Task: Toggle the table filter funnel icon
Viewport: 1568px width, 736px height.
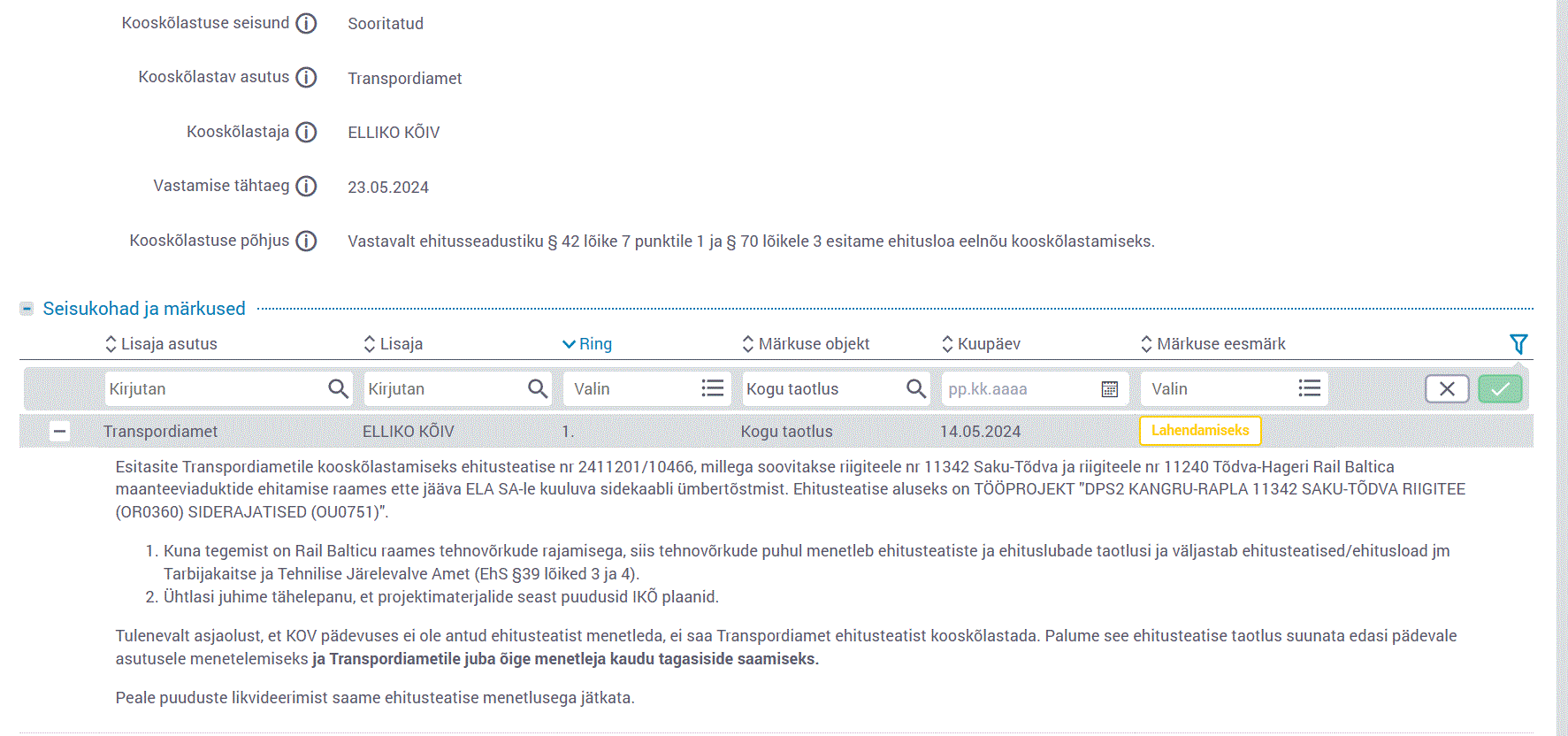Action: tap(1518, 344)
